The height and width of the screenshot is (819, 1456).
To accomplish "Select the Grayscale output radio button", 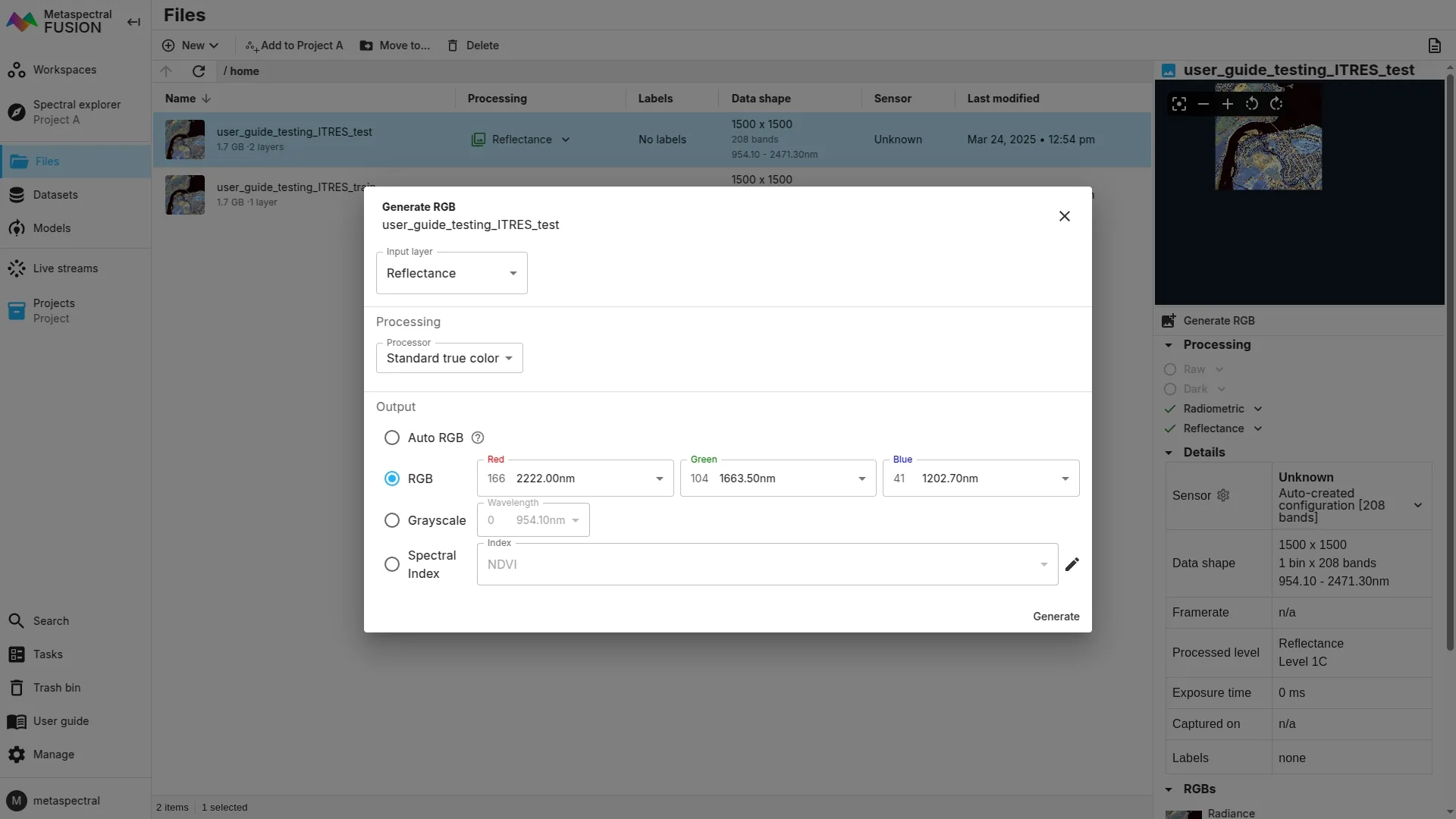I will tap(392, 520).
